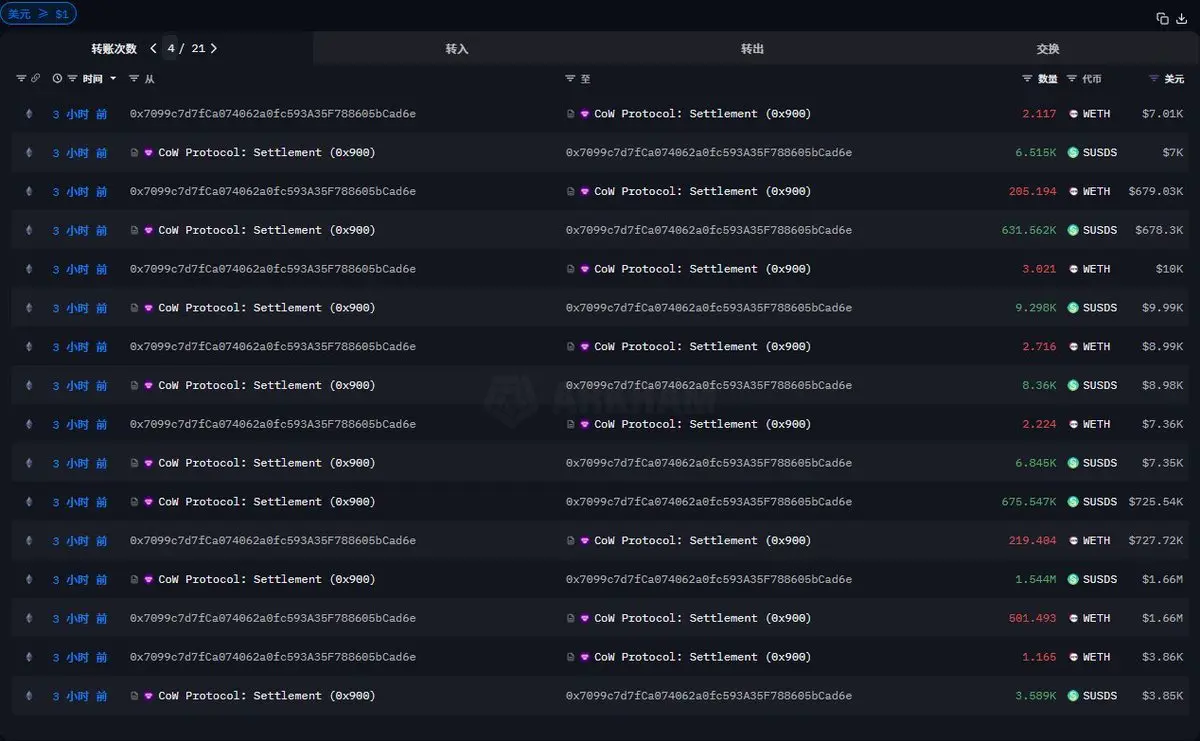Click the WETH token icon in the $3.86K row
Image resolution: width=1200 pixels, height=741 pixels.
1073,657
